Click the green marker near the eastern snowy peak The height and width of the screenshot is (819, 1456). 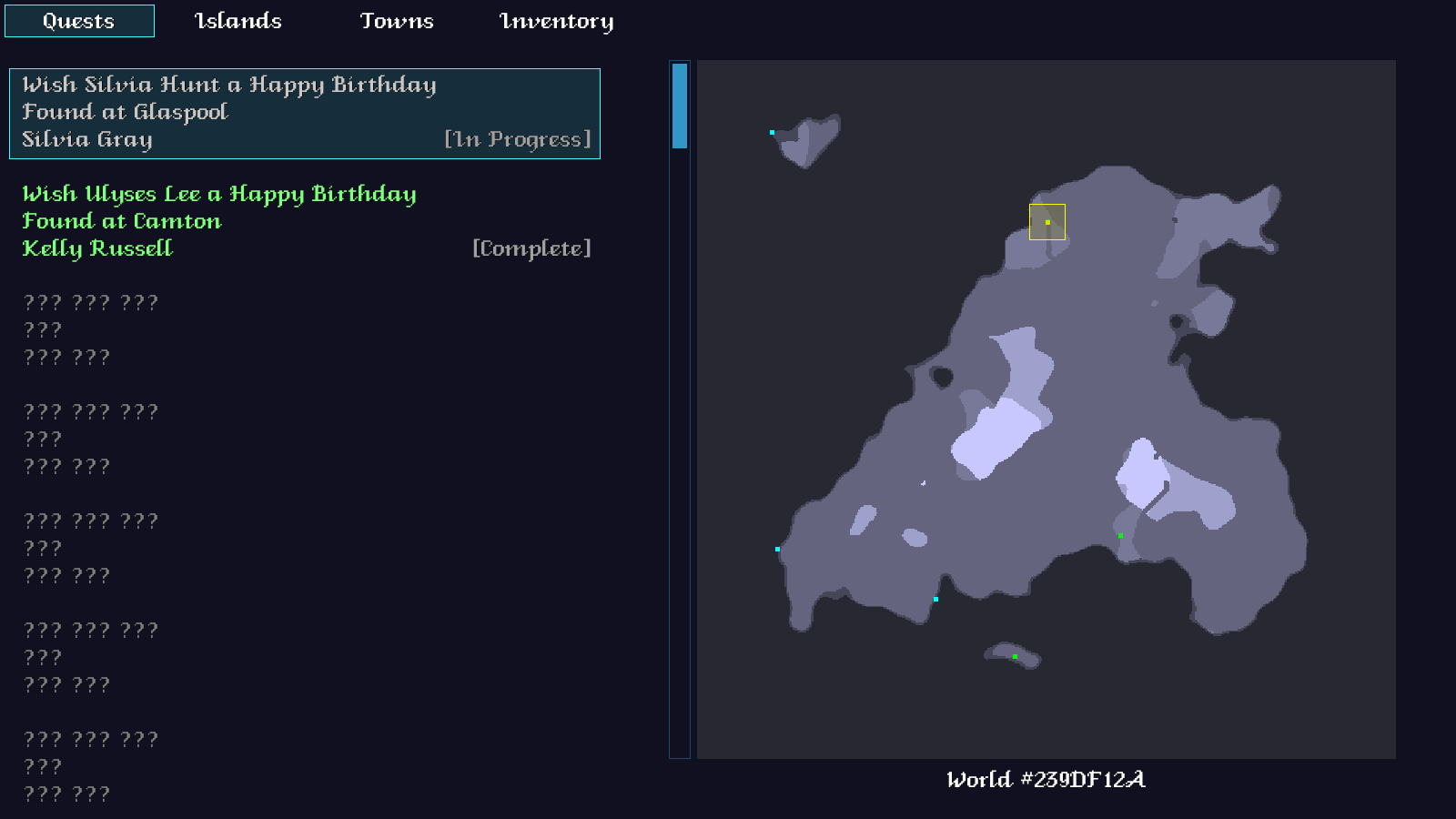tap(1120, 535)
